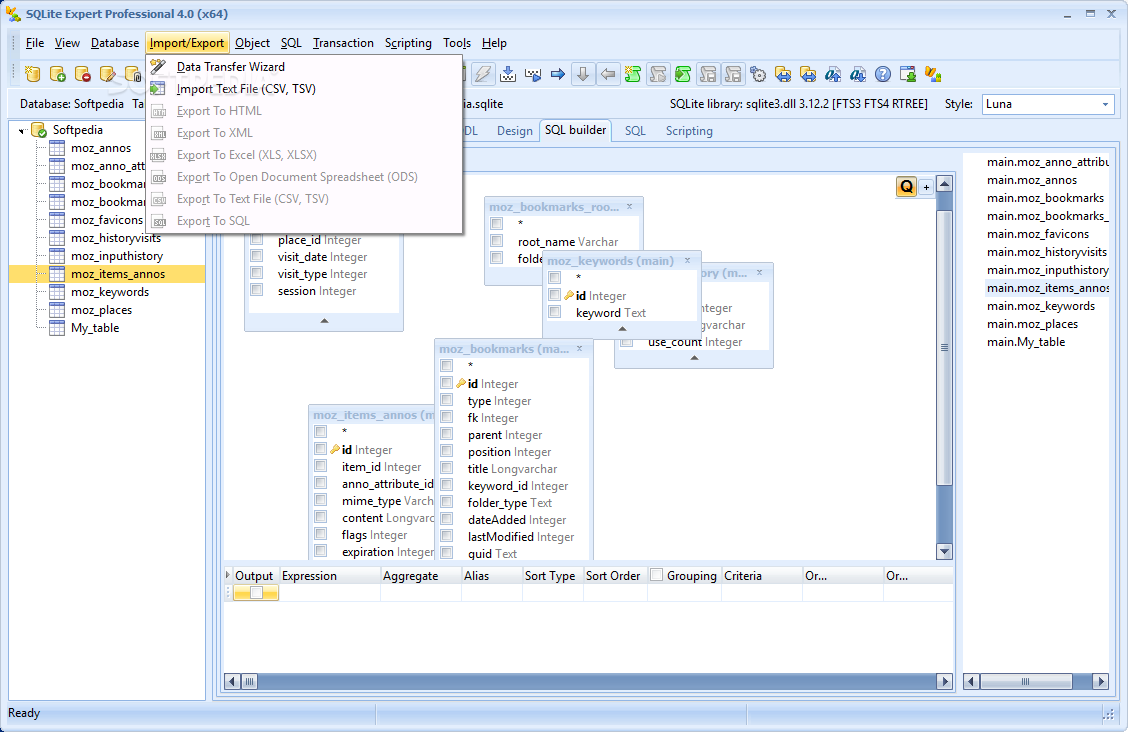The height and width of the screenshot is (732, 1128).
Task: Click the builder horizontal scrollbar left arrow
Action: 232,681
